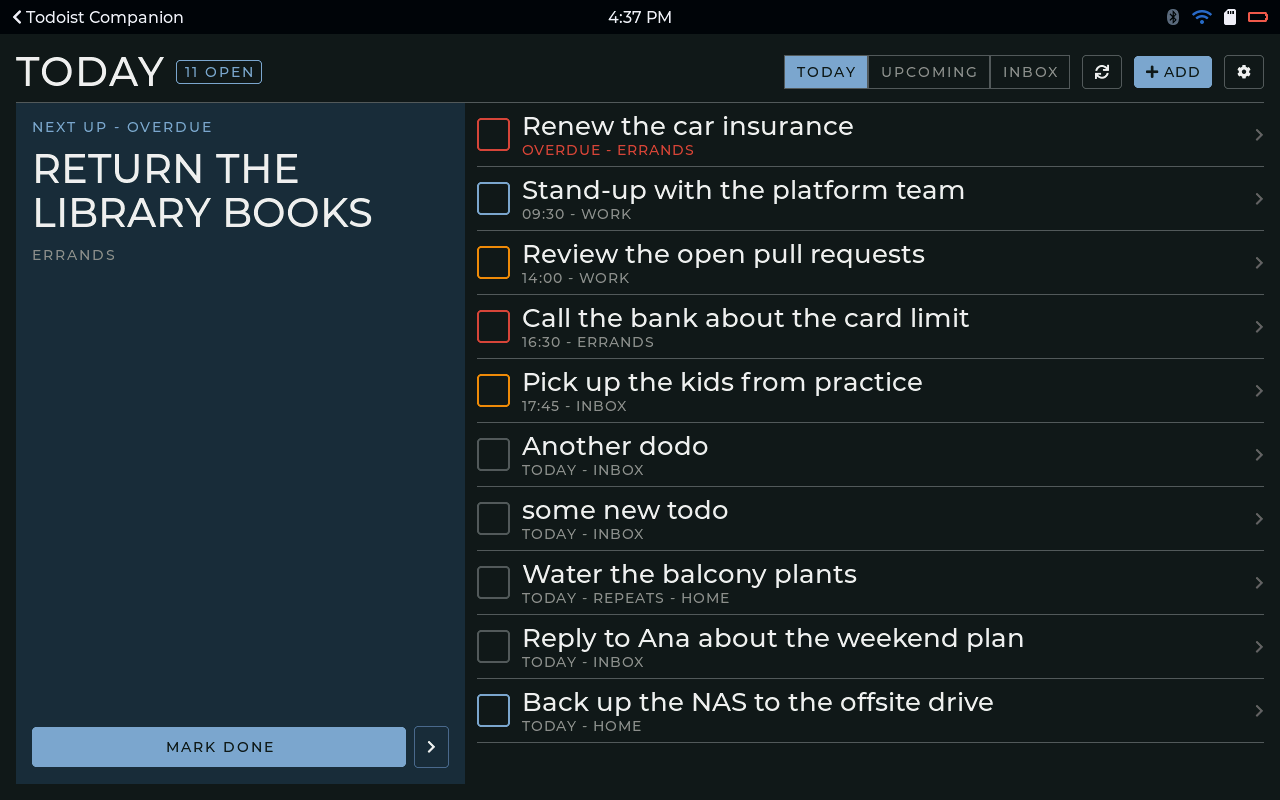The height and width of the screenshot is (800, 1280).
Task: Expand Back up the NAS row chevron
Action: point(1259,711)
